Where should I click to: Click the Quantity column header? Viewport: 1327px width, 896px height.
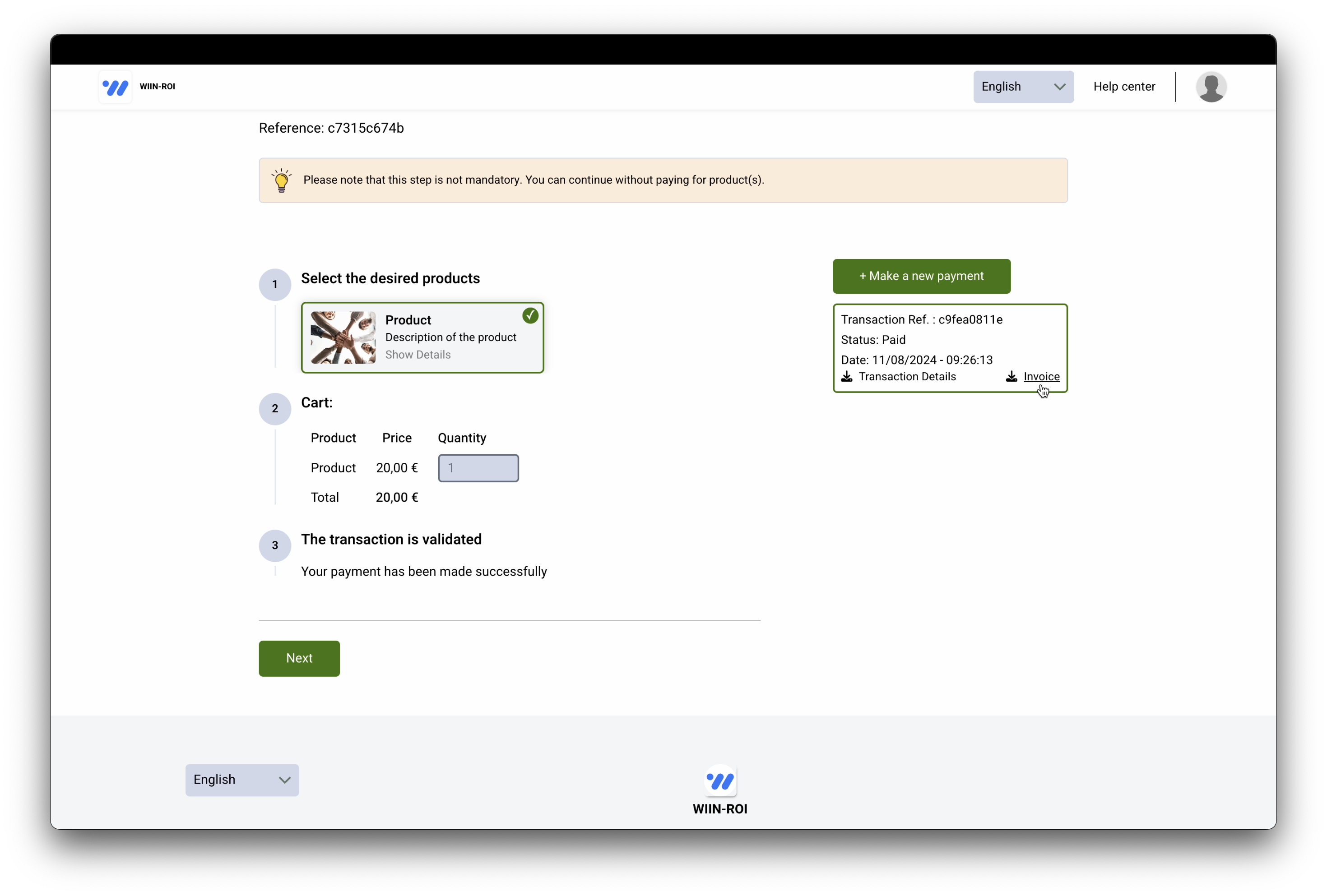[x=462, y=438]
